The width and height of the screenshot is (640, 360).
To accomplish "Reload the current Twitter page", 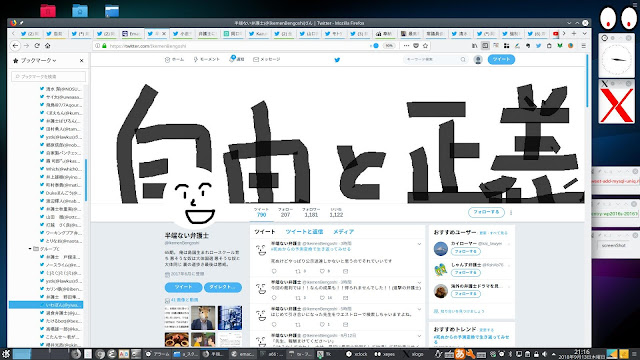I will coord(37,46).
